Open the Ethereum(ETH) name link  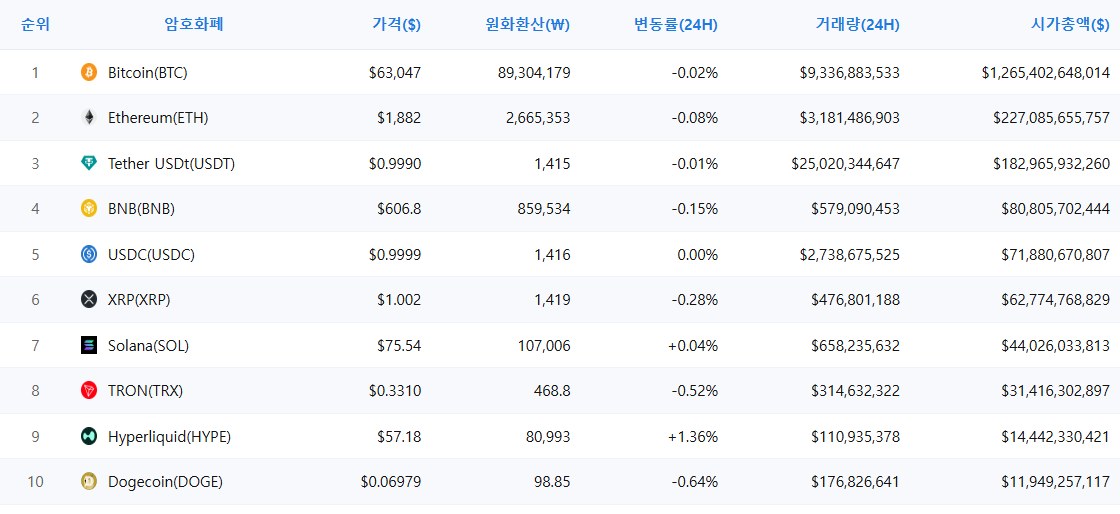158,119
